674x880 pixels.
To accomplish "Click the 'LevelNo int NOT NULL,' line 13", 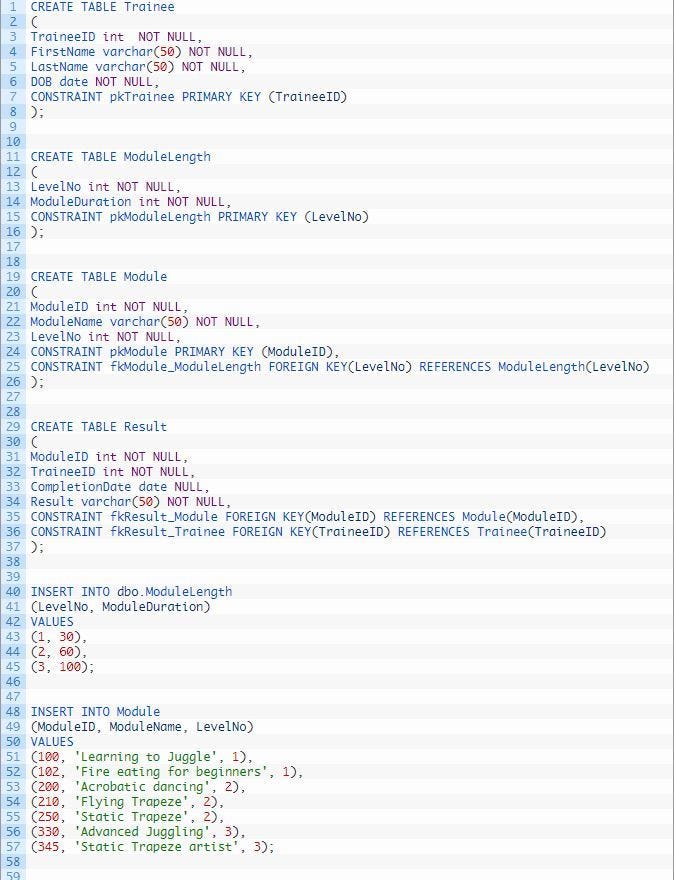I will (106, 187).
